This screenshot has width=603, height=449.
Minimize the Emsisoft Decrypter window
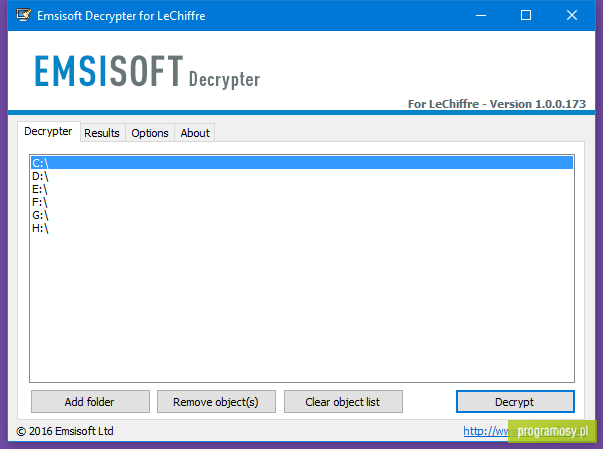click(x=481, y=15)
